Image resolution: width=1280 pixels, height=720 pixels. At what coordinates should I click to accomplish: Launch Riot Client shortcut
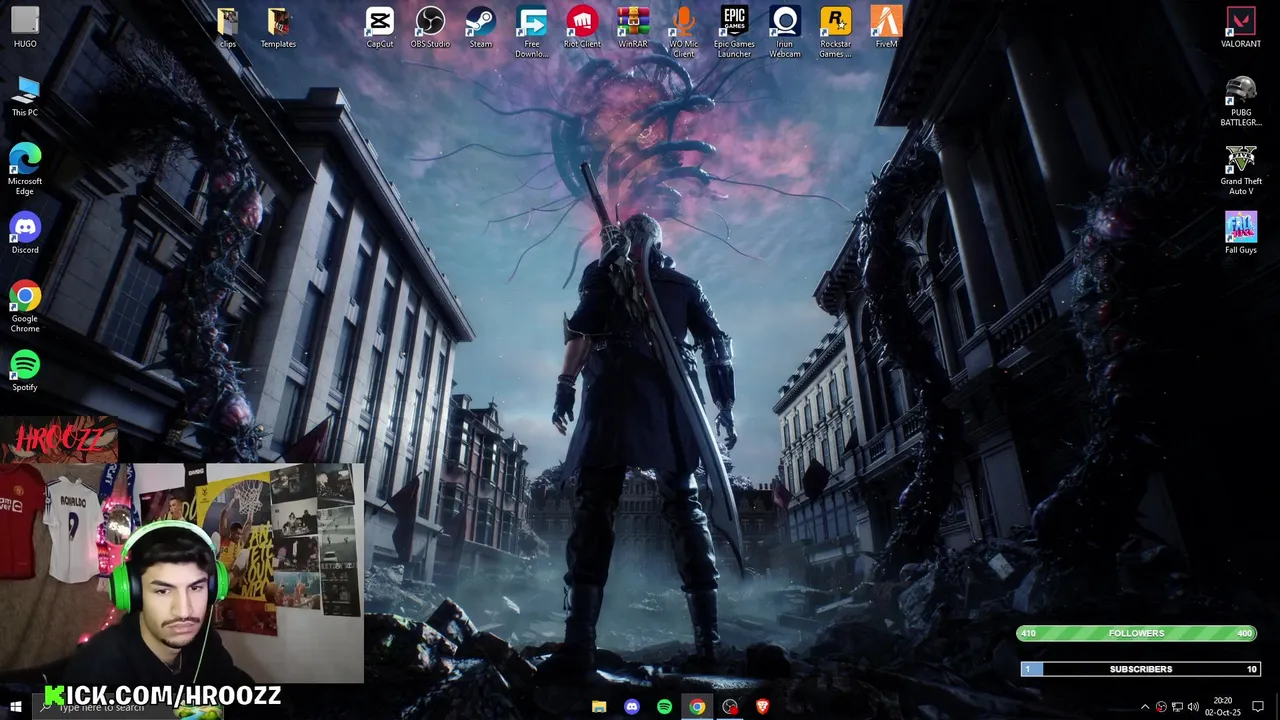click(x=582, y=28)
